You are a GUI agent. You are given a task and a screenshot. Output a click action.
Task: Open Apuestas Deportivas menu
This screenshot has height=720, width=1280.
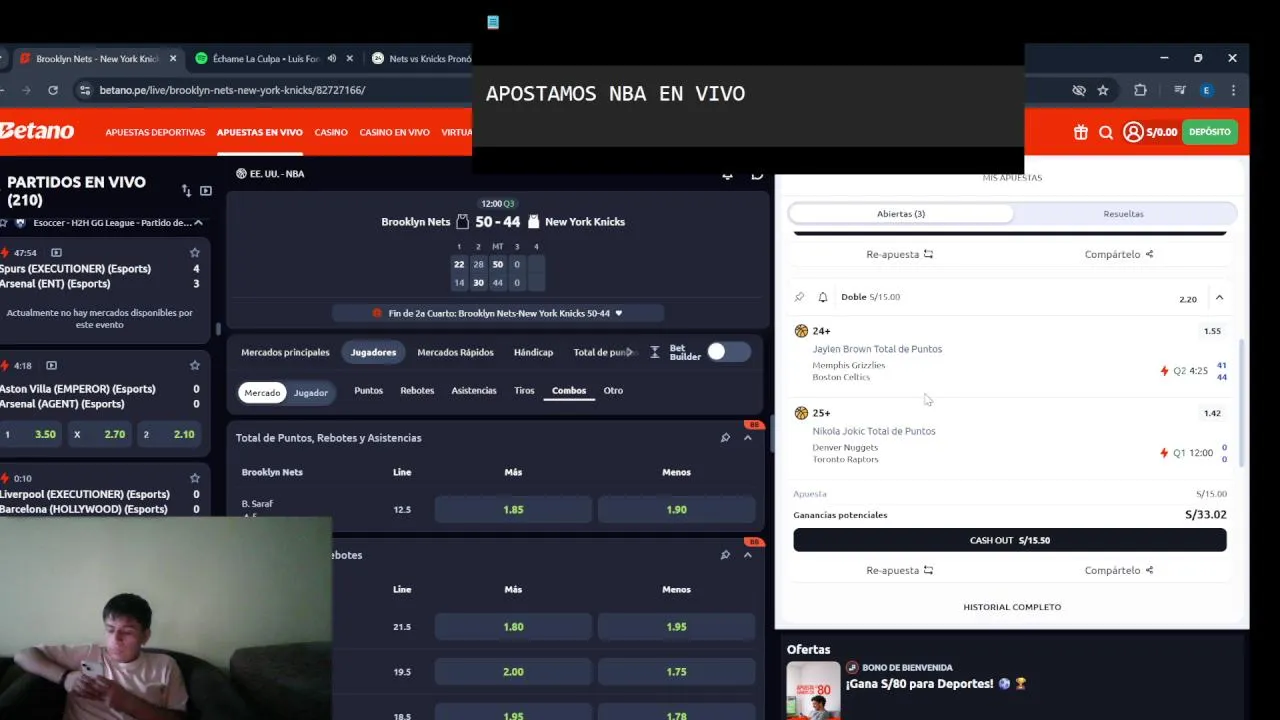point(155,132)
